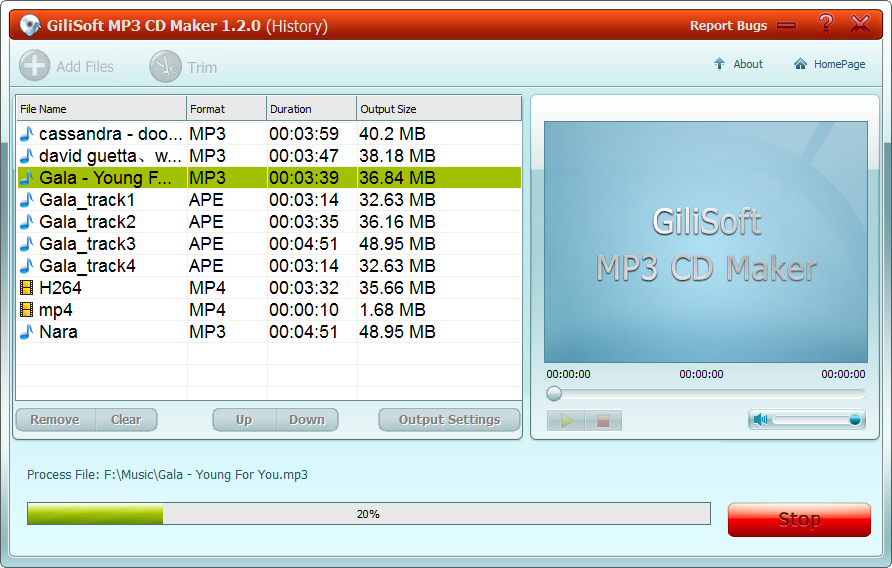Screen dimensions: 892x568
Task: Open Output Settings
Action: (449, 420)
